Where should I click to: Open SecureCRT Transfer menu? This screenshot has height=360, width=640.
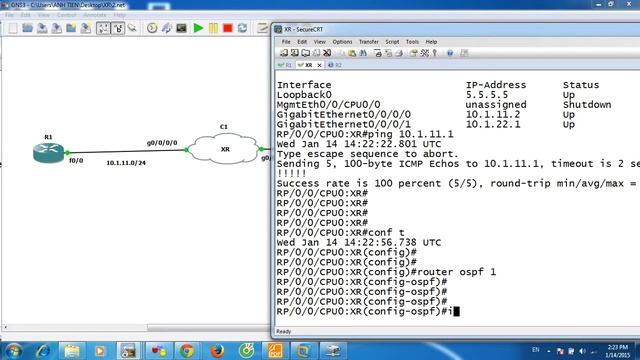(369, 42)
